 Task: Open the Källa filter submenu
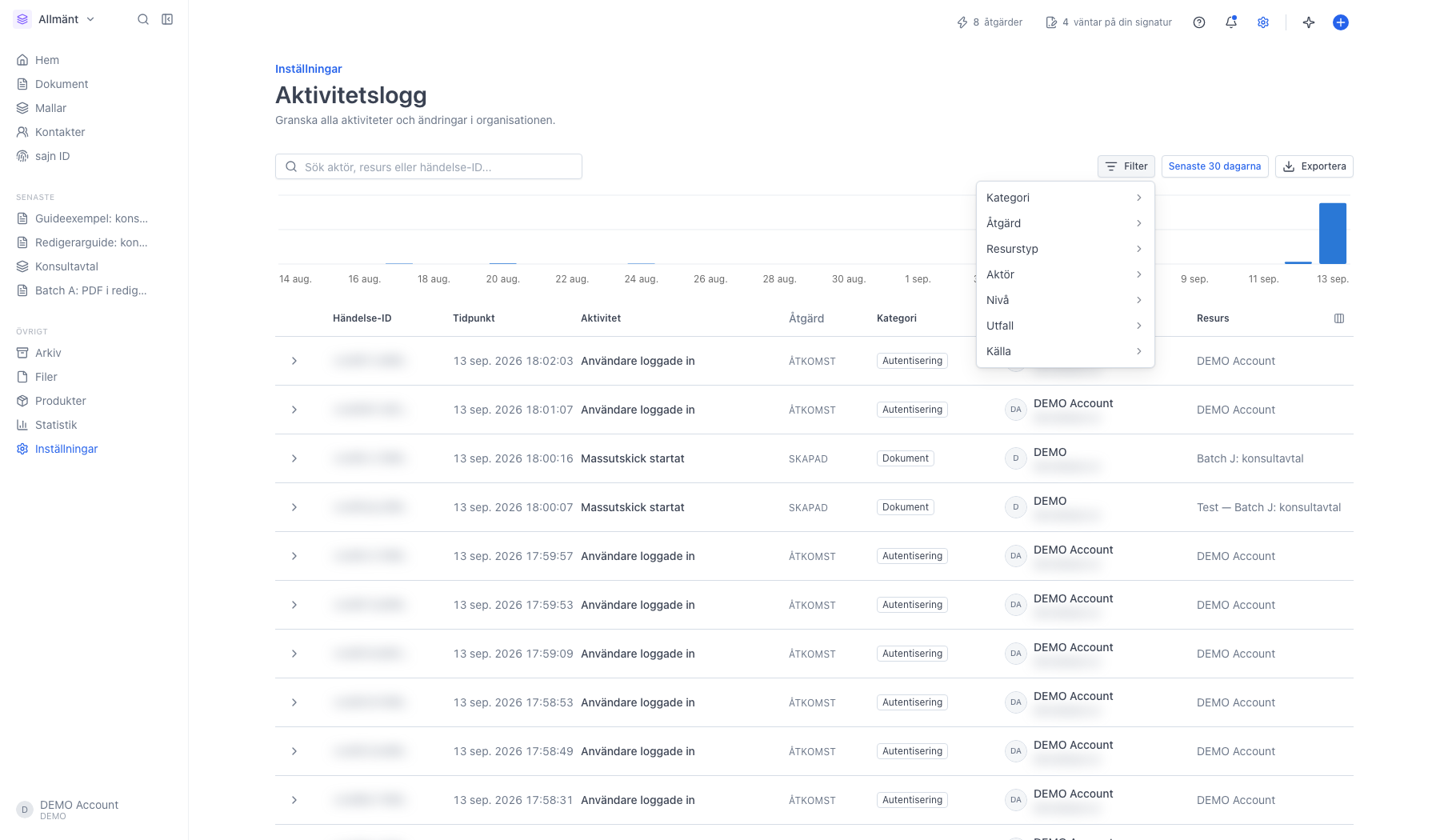point(1065,351)
